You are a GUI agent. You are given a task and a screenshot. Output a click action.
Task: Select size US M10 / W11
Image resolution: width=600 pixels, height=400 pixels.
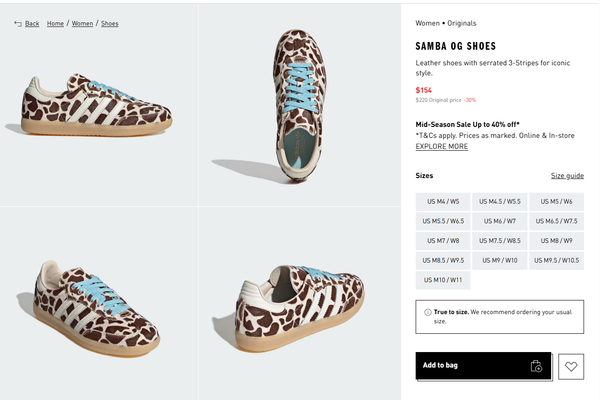tap(443, 280)
